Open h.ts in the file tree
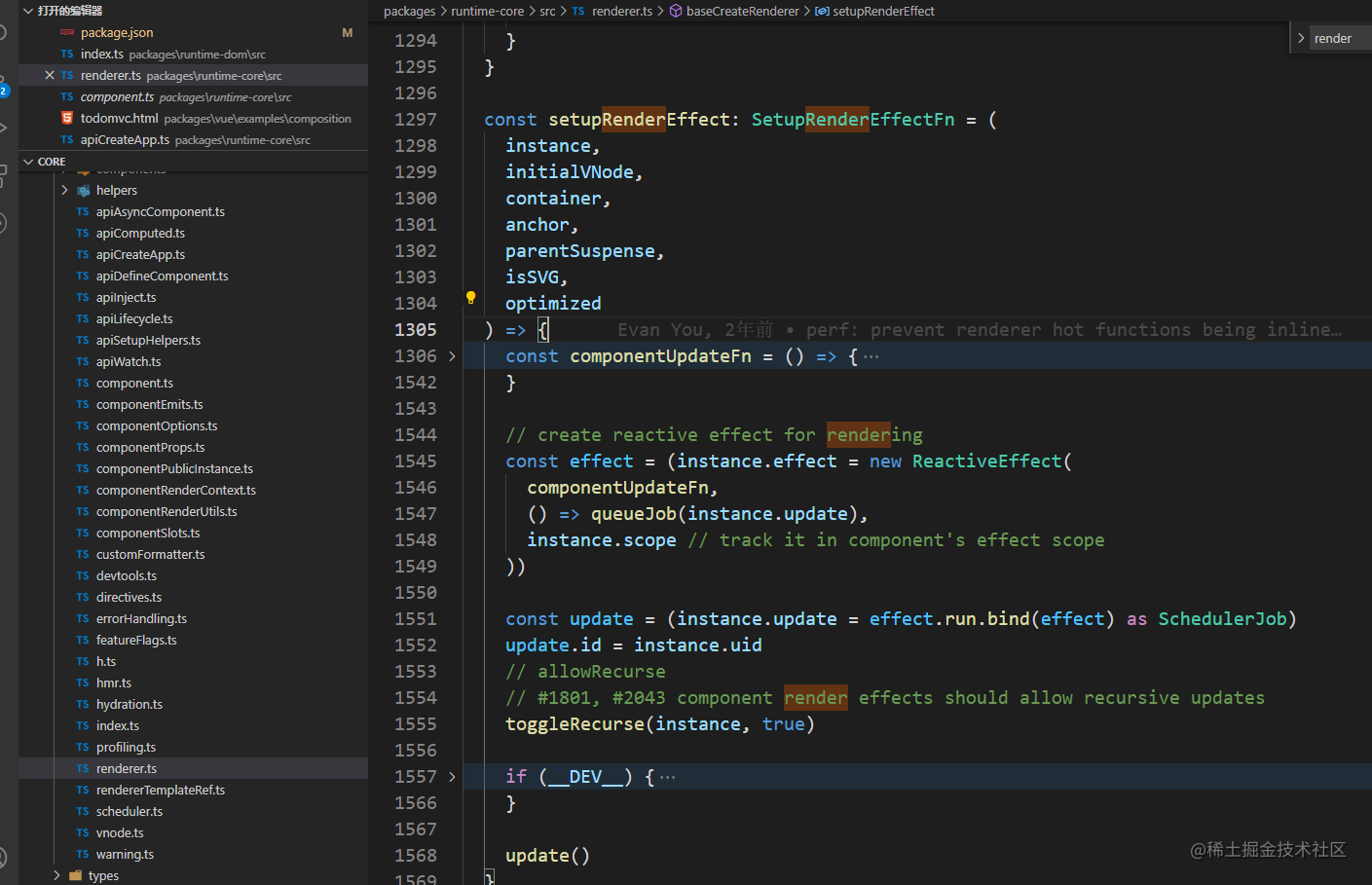The height and width of the screenshot is (885, 1372). (x=106, y=662)
